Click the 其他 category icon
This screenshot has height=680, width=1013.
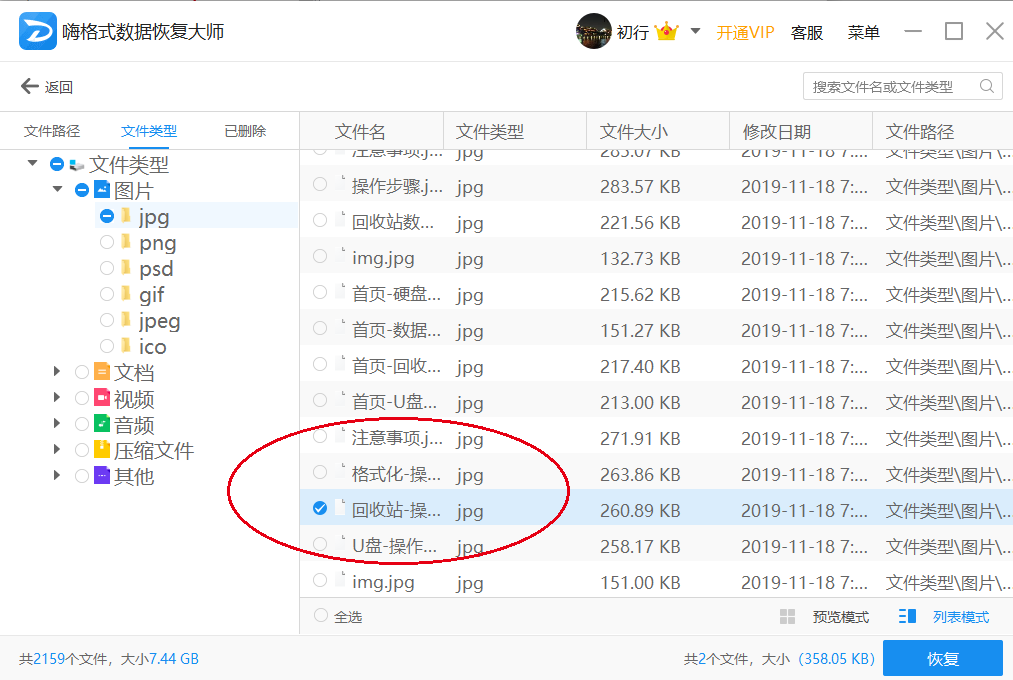[102, 475]
